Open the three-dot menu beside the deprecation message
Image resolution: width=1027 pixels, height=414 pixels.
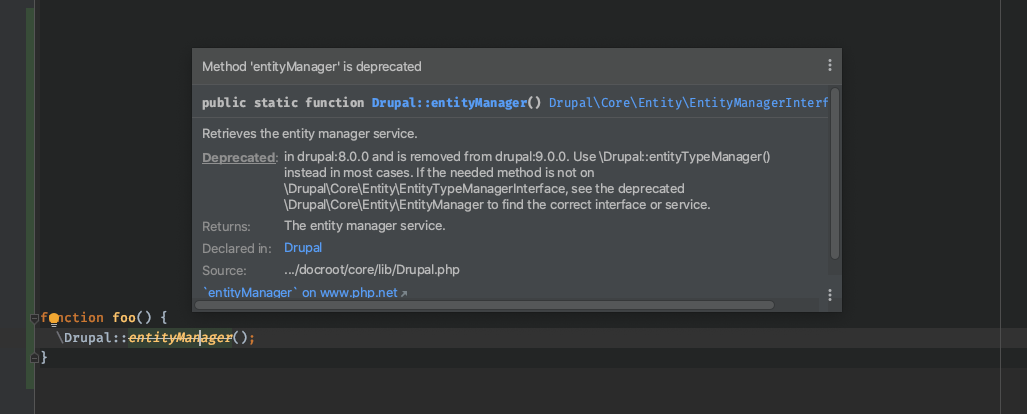point(829,66)
